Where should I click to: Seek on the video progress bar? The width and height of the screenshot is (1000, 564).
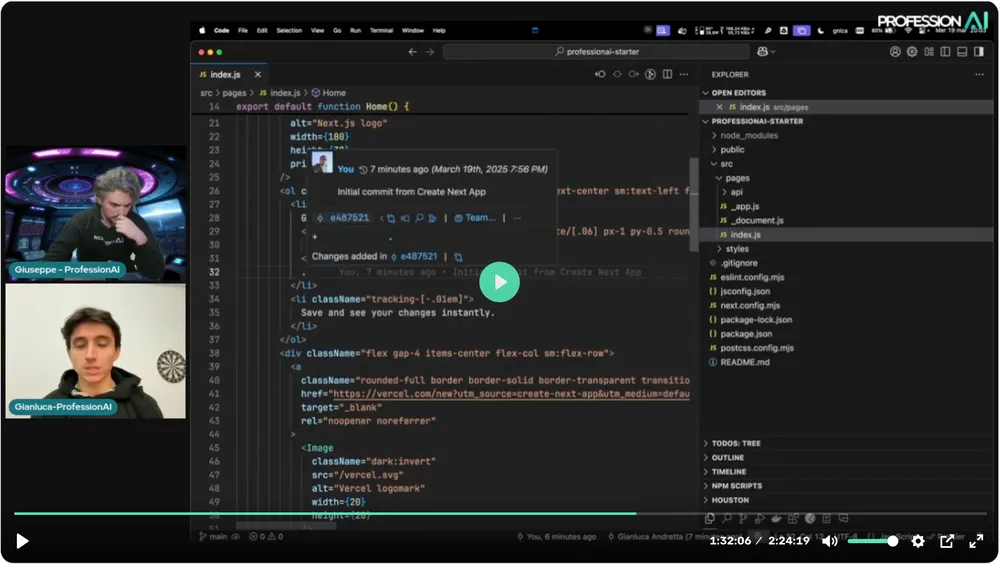[500, 513]
